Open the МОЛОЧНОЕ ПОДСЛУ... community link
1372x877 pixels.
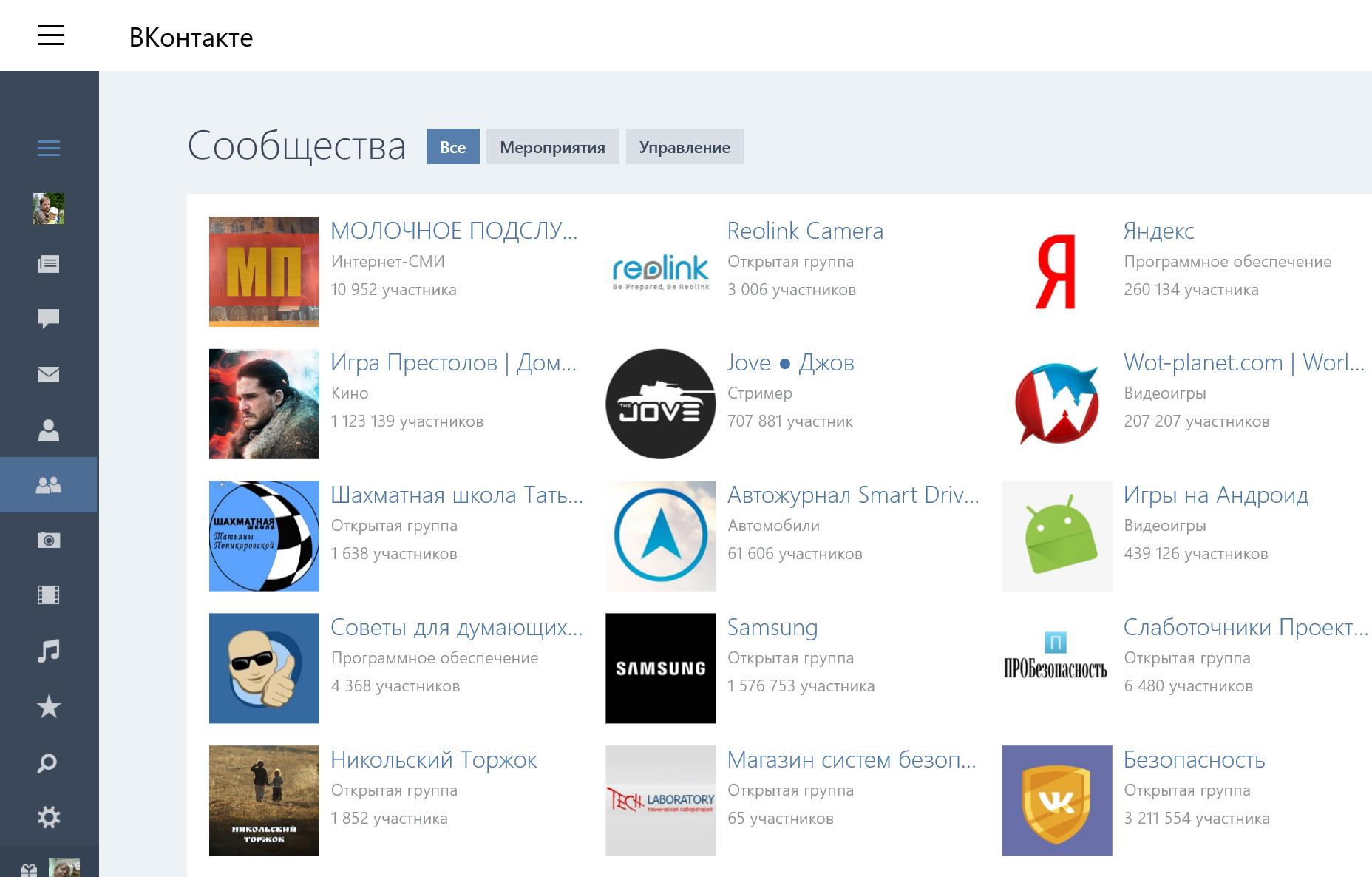[454, 231]
